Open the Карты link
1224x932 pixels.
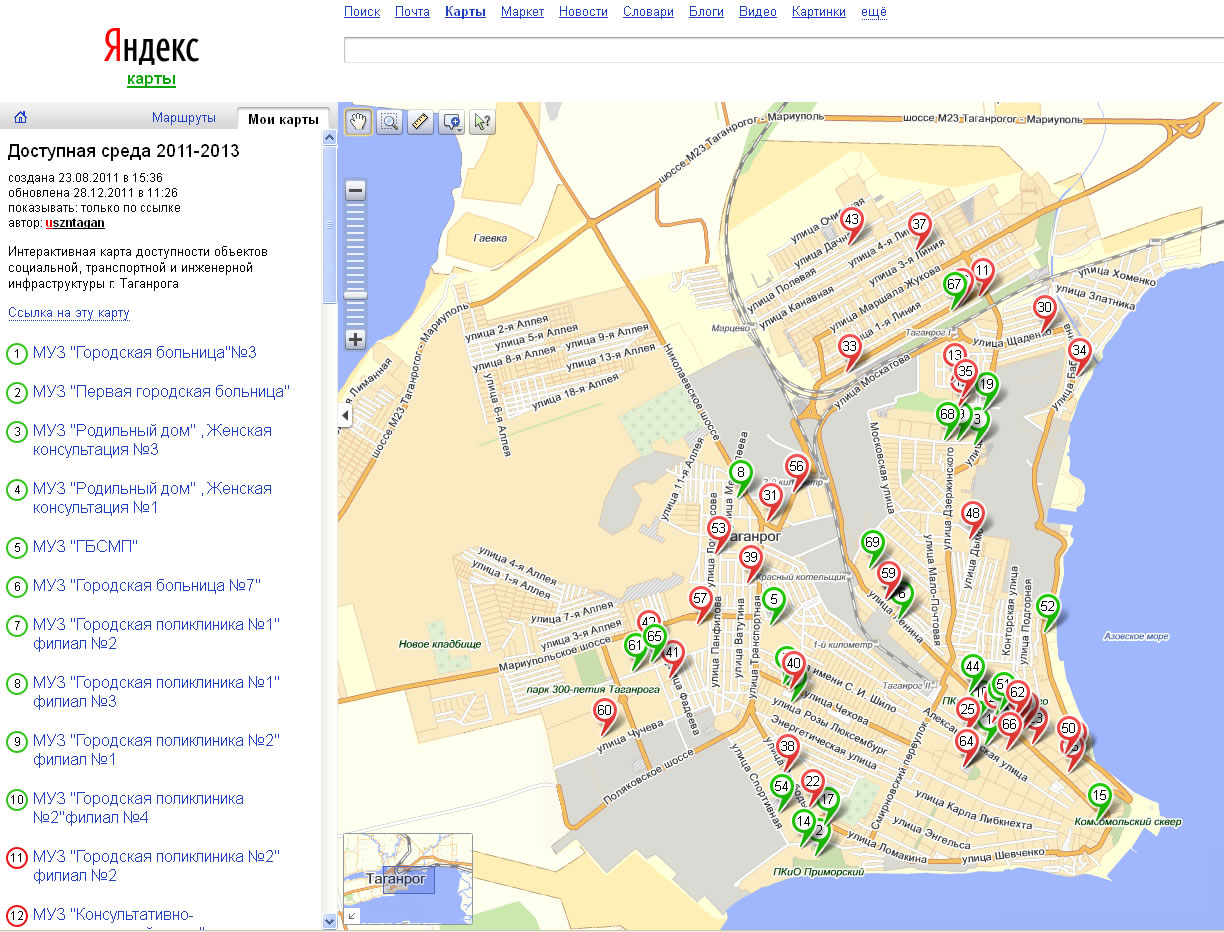coord(465,12)
